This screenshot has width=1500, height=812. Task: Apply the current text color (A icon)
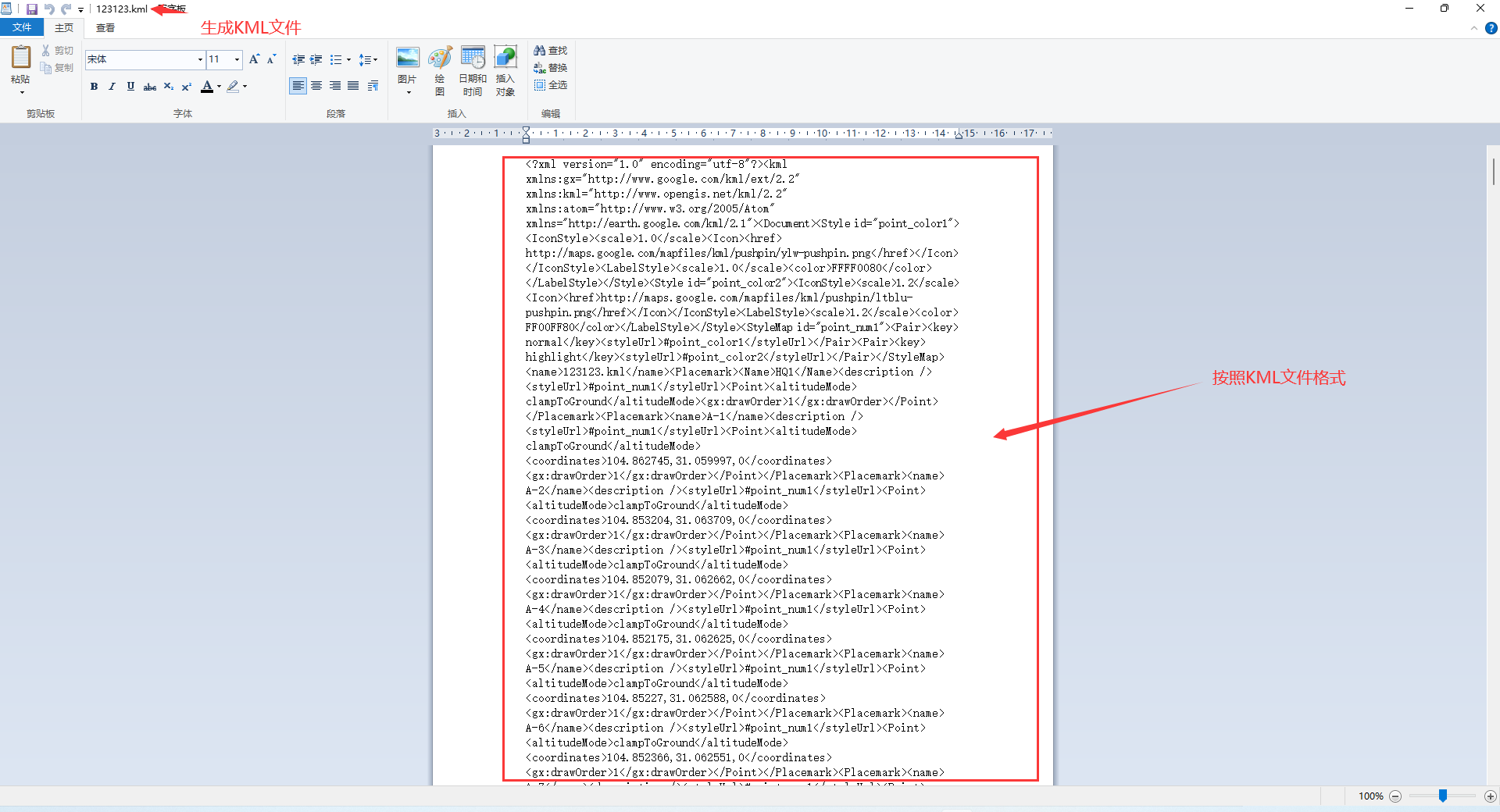coord(207,87)
